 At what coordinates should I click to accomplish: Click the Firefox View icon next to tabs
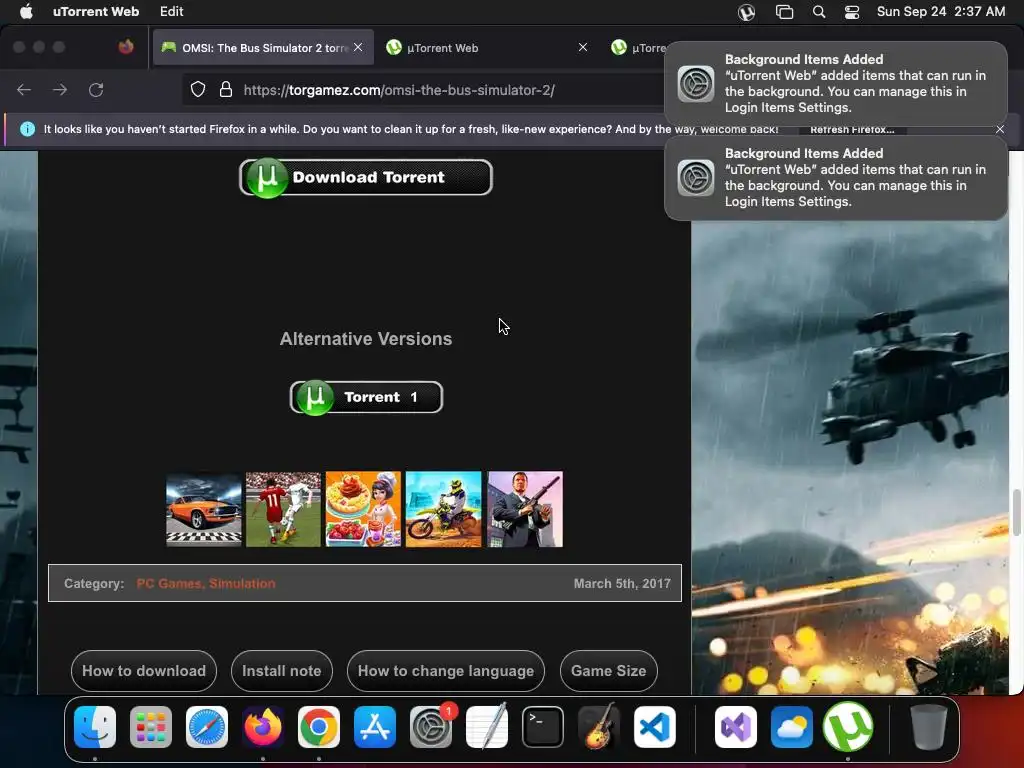(x=126, y=47)
